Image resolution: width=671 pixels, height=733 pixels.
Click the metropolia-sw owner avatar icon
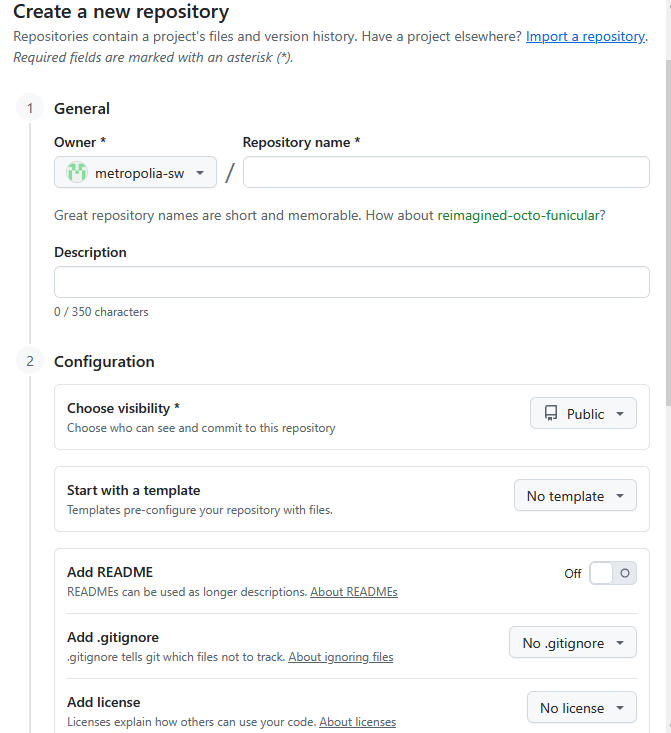tap(77, 173)
